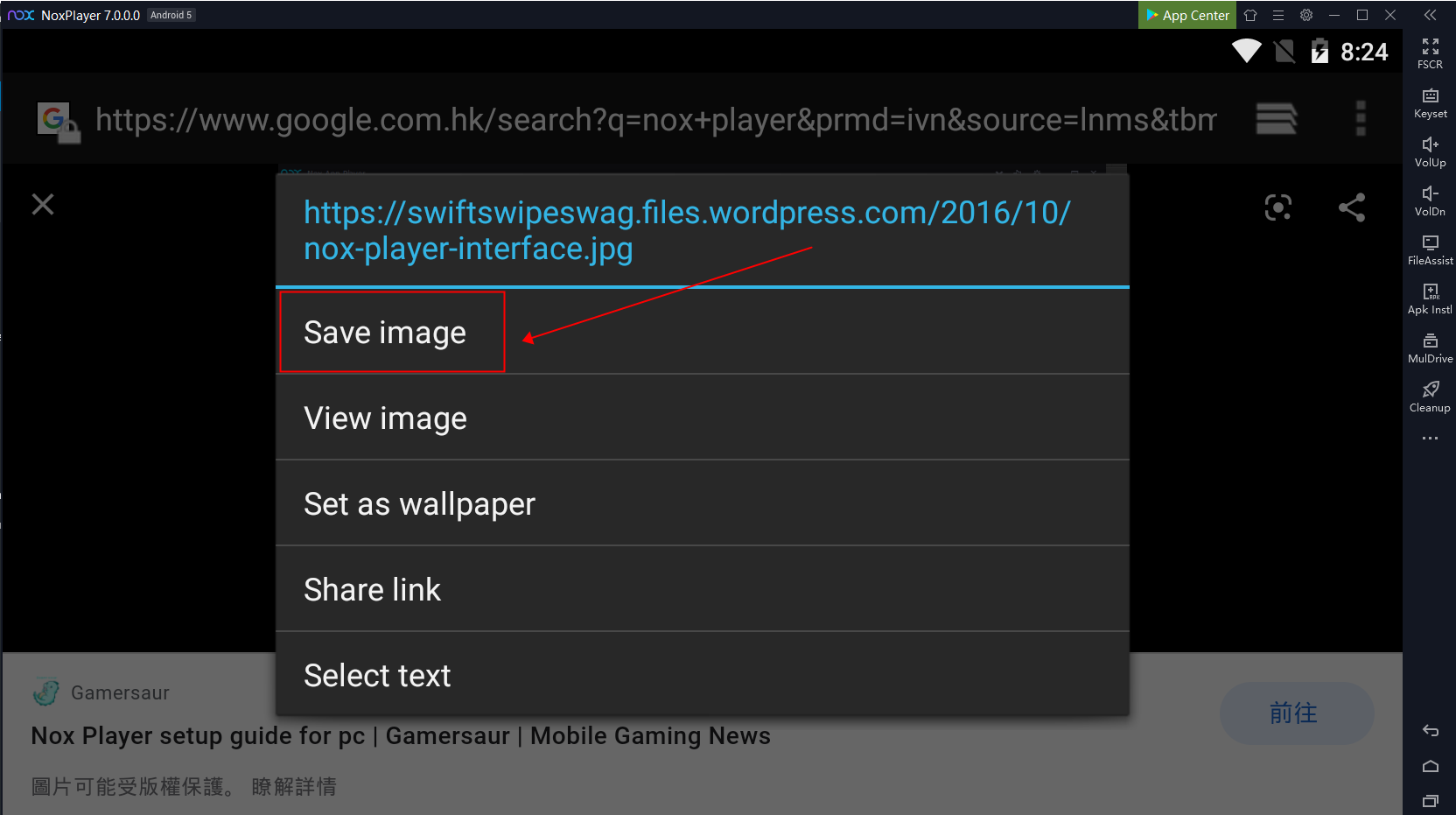
Task: Run the Cleanup rocket tool
Action: pos(1430,397)
